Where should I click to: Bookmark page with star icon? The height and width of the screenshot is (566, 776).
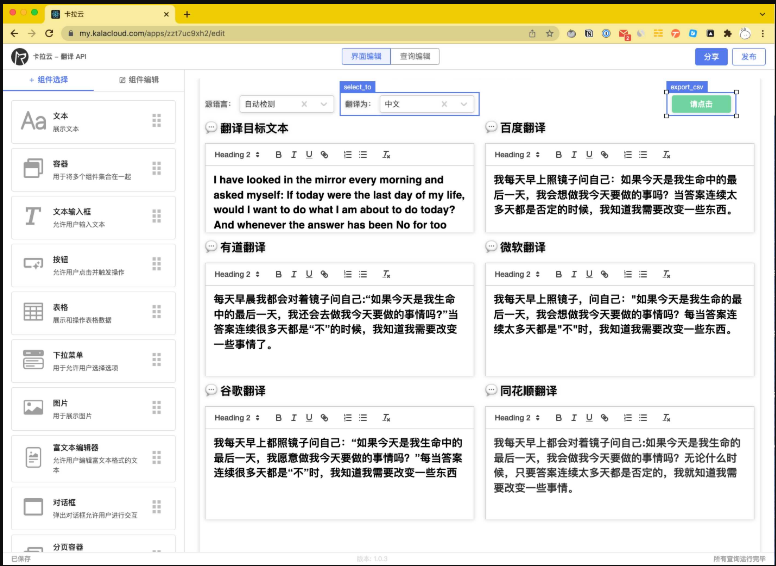click(x=549, y=34)
